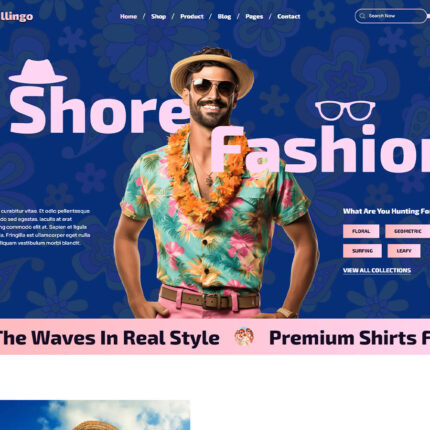Click the Shore headline text

click(x=100, y=110)
